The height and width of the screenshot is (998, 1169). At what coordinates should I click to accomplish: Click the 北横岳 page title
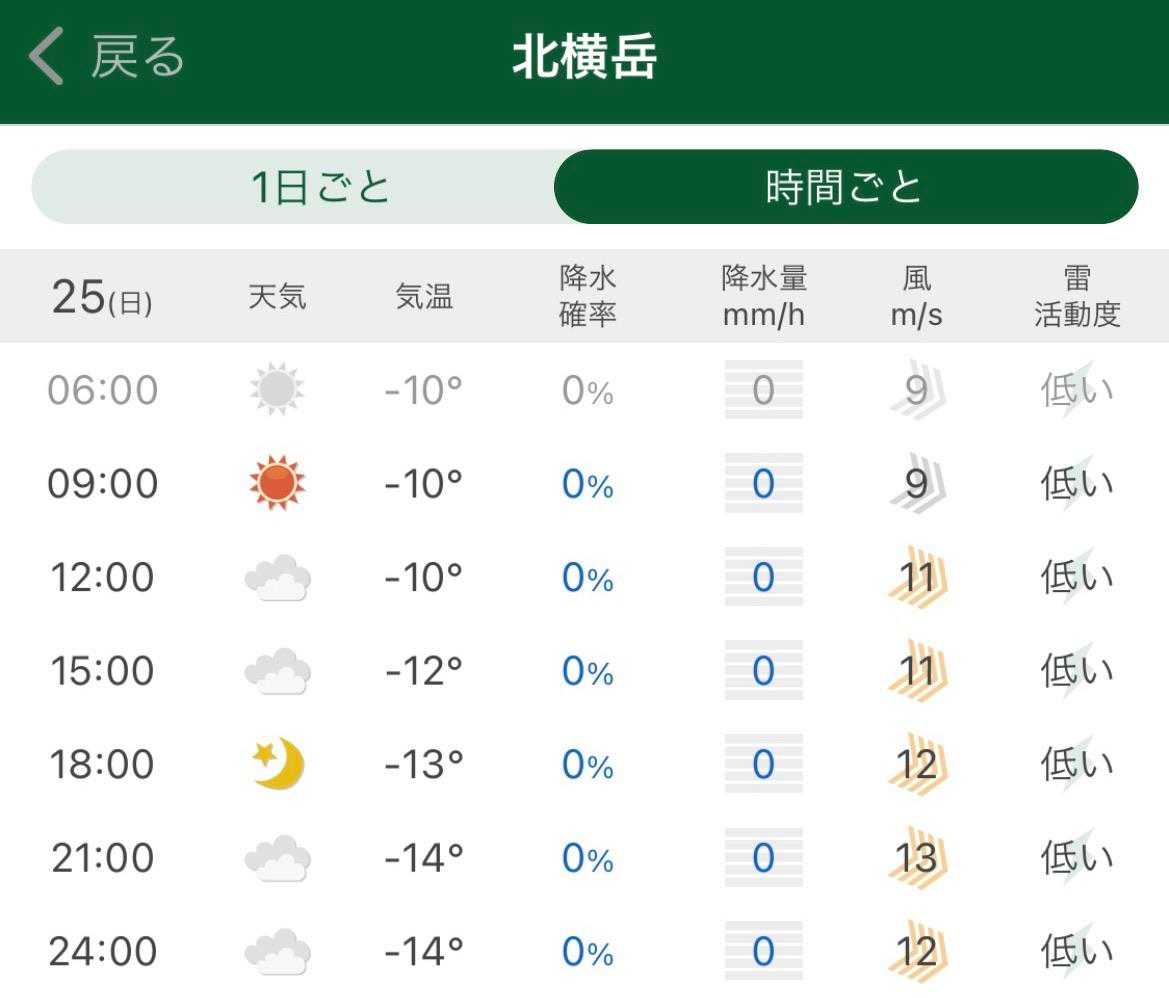click(x=585, y=58)
